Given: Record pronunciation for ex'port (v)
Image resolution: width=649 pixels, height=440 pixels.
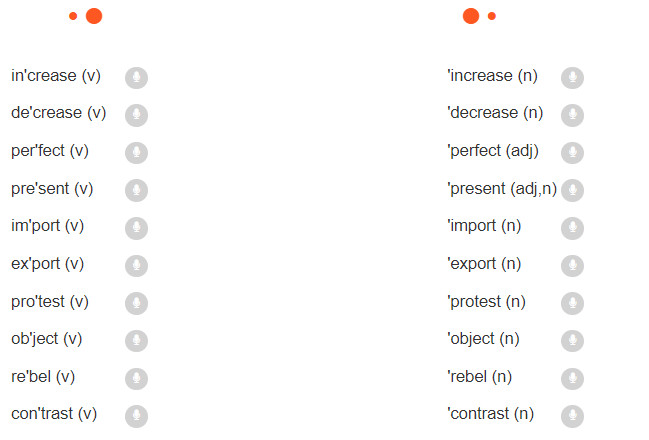Looking at the screenshot, I should pyautogui.click(x=137, y=266).
